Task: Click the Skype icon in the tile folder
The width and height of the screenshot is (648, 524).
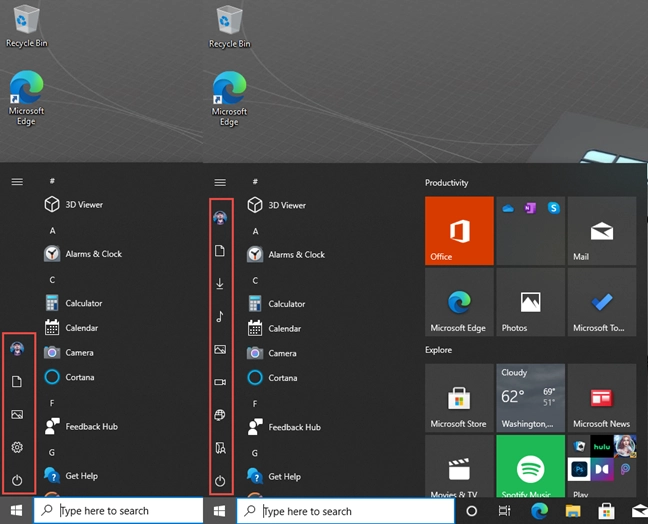Action: coord(553,208)
